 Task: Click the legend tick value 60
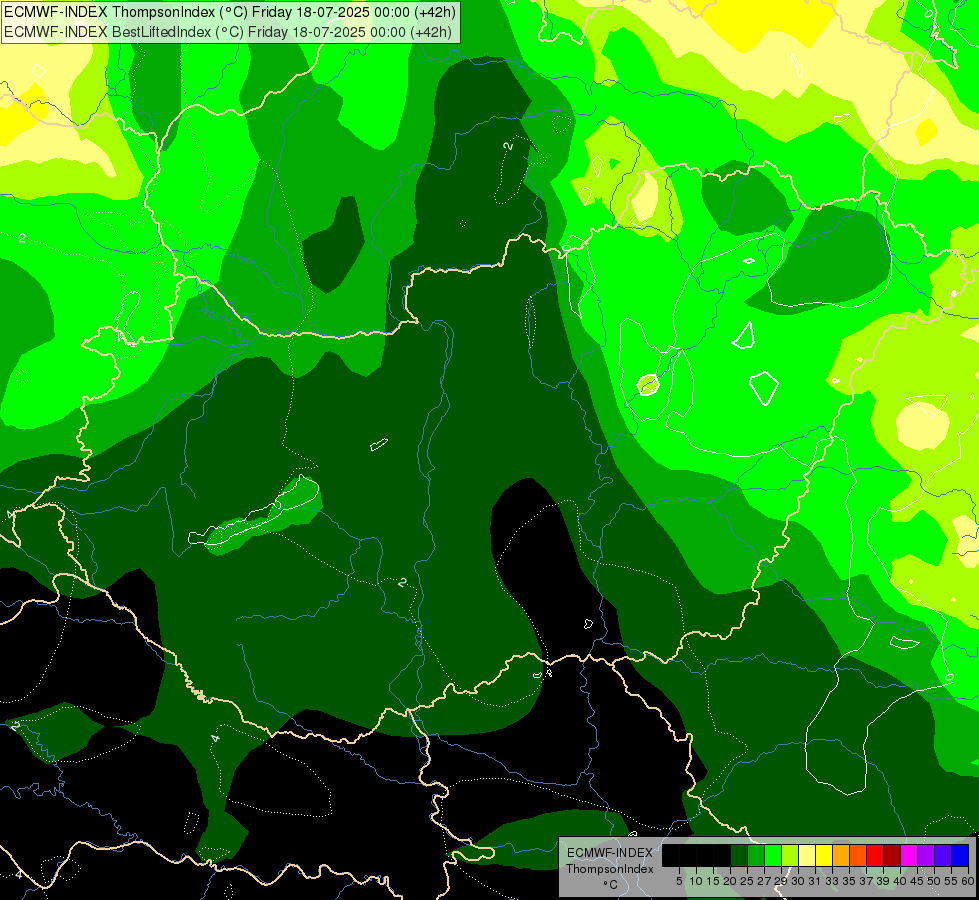pos(968,881)
